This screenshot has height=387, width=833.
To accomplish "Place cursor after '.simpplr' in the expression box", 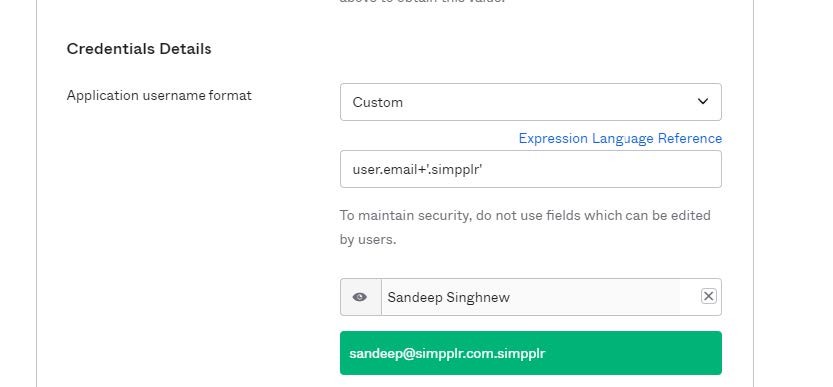I will tap(483, 169).
